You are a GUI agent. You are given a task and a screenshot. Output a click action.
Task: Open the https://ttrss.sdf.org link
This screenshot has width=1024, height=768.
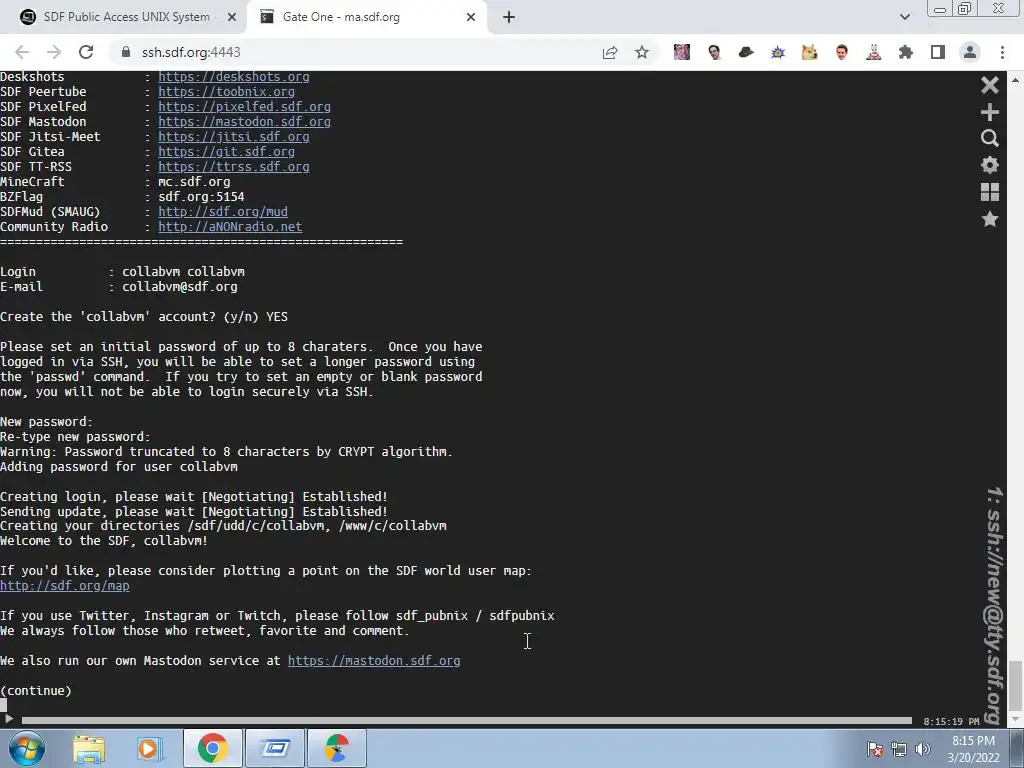pyautogui.click(x=234, y=167)
